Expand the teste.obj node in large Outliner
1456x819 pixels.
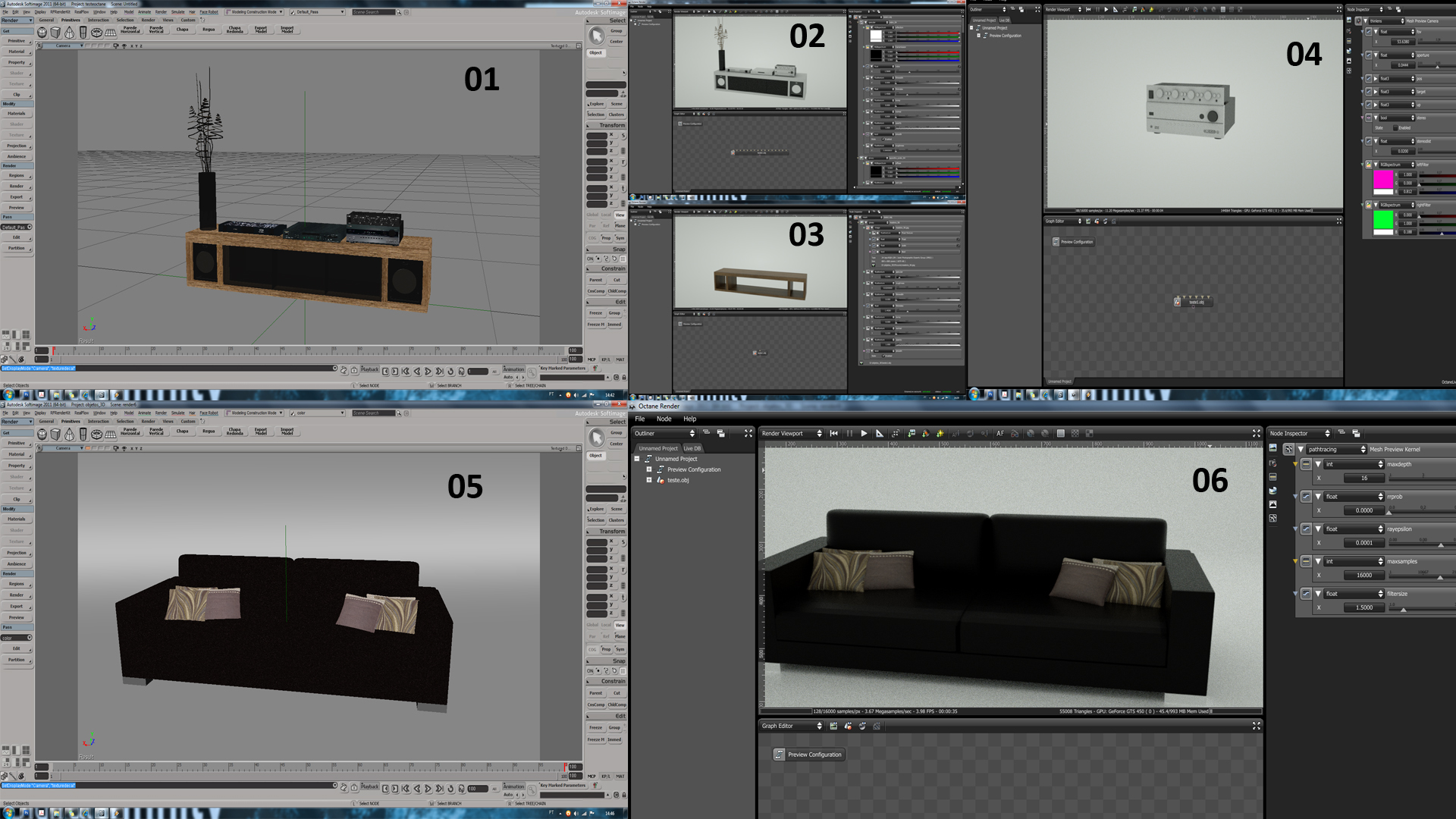(x=649, y=480)
